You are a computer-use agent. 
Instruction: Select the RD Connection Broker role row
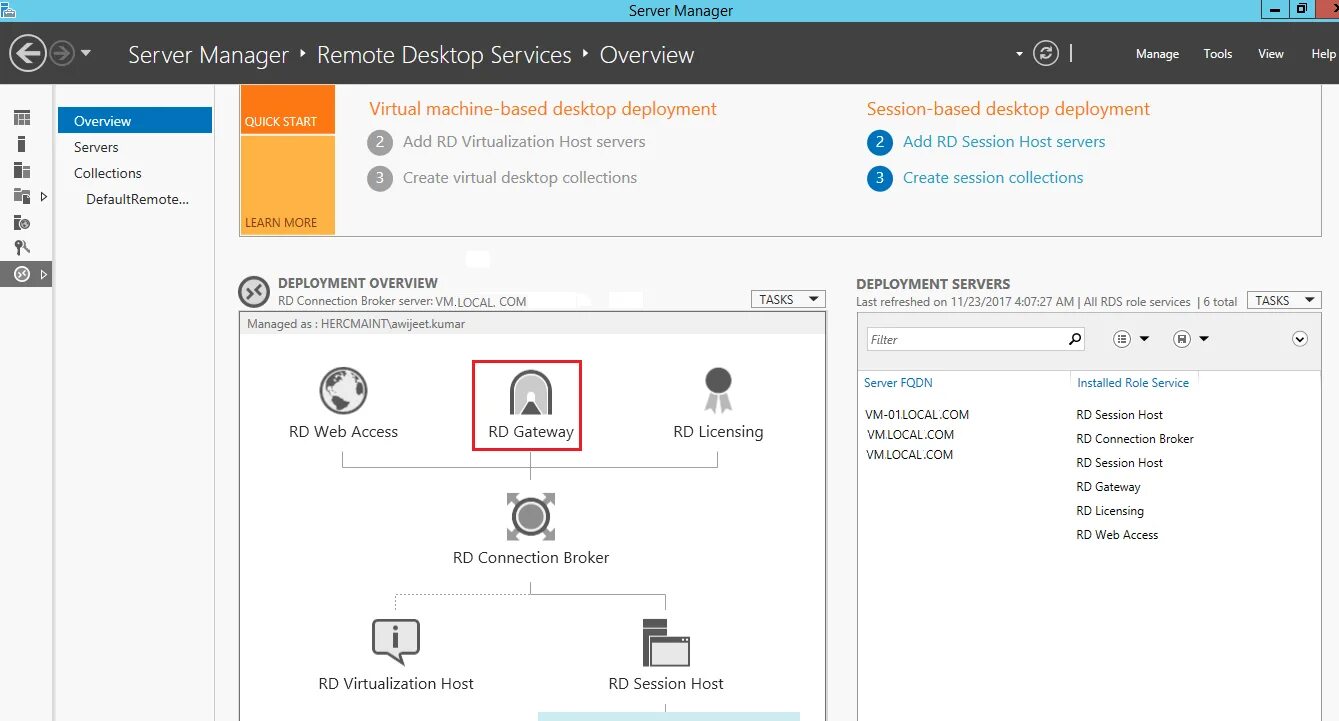pos(1135,439)
